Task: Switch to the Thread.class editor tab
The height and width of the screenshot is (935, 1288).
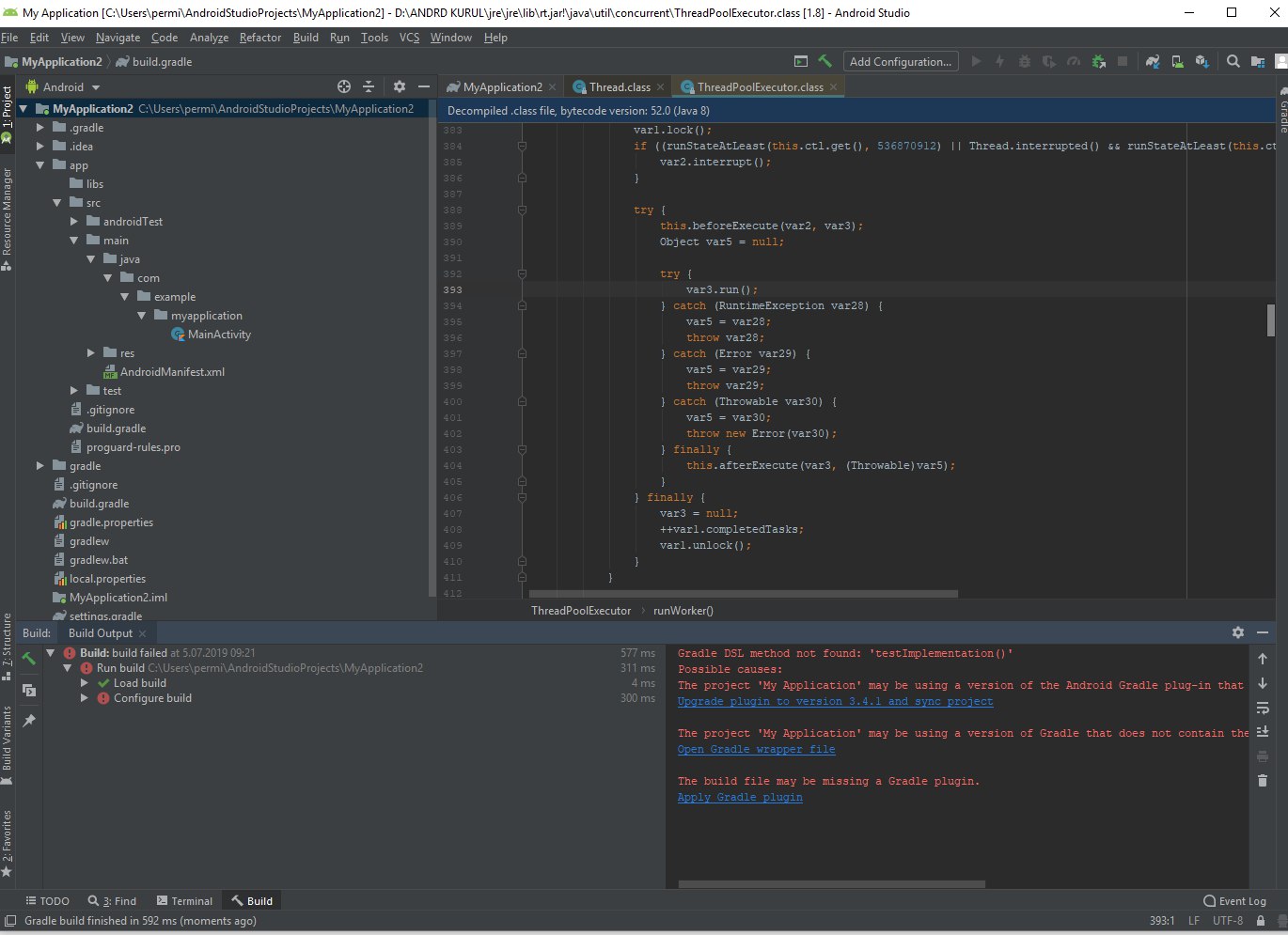Action: click(x=619, y=86)
